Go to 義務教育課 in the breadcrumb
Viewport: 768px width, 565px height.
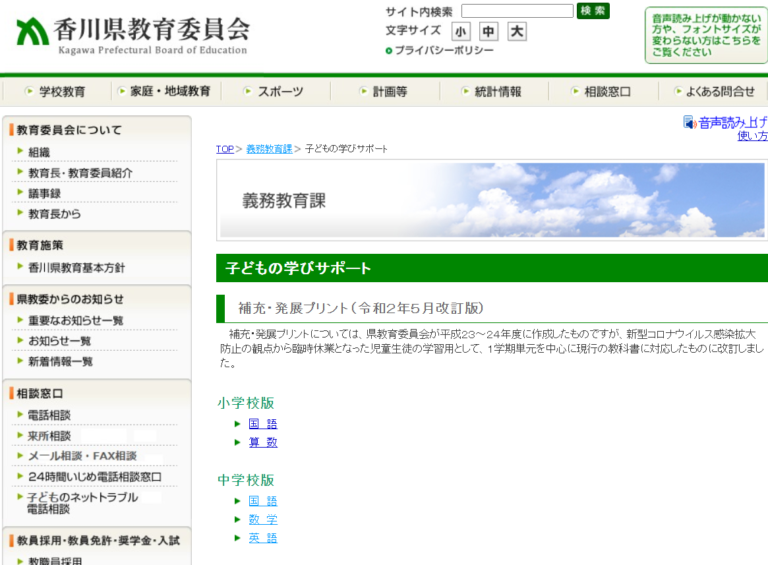pos(269,149)
